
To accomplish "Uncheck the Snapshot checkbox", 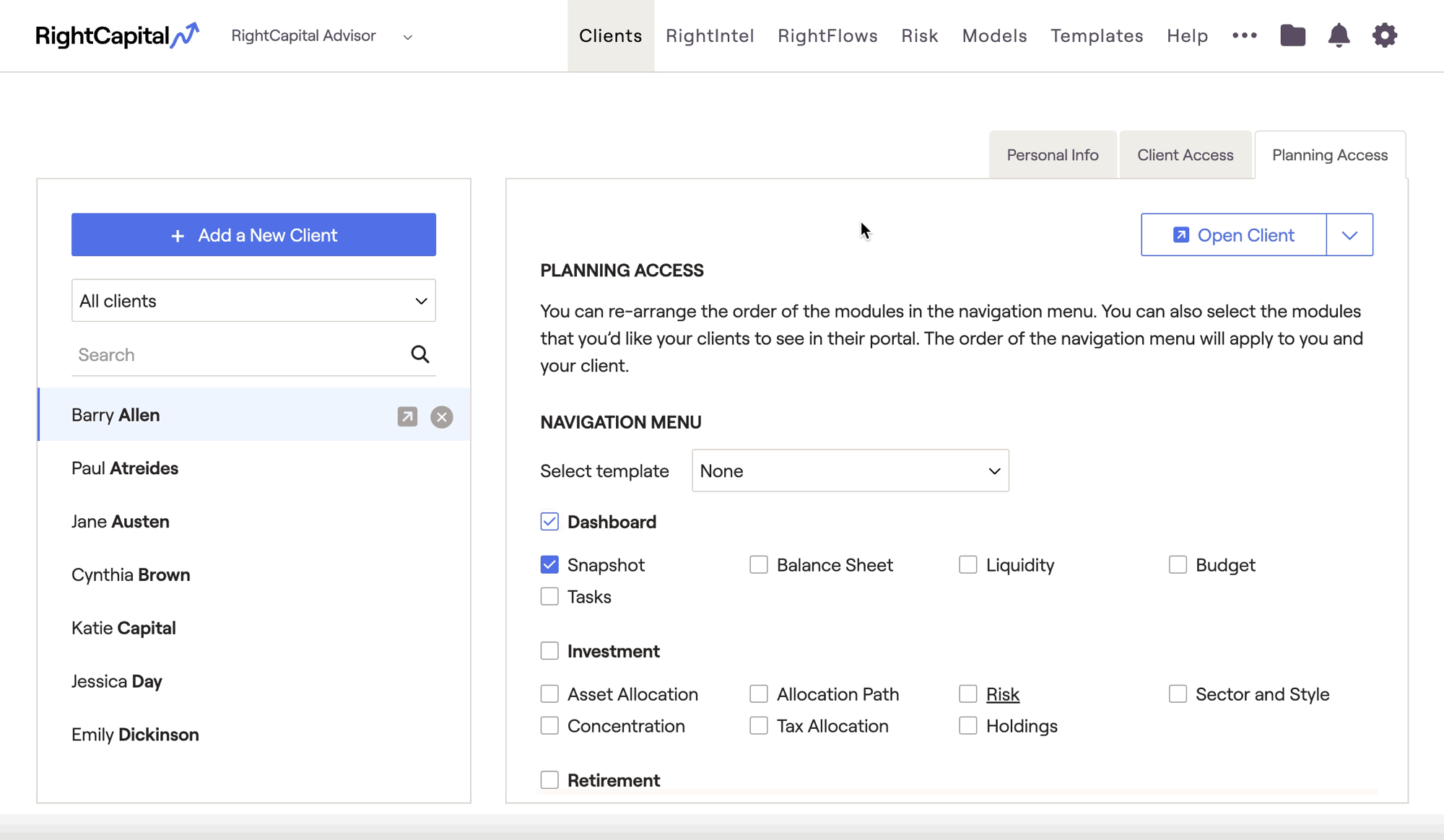I will pyautogui.click(x=549, y=564).
